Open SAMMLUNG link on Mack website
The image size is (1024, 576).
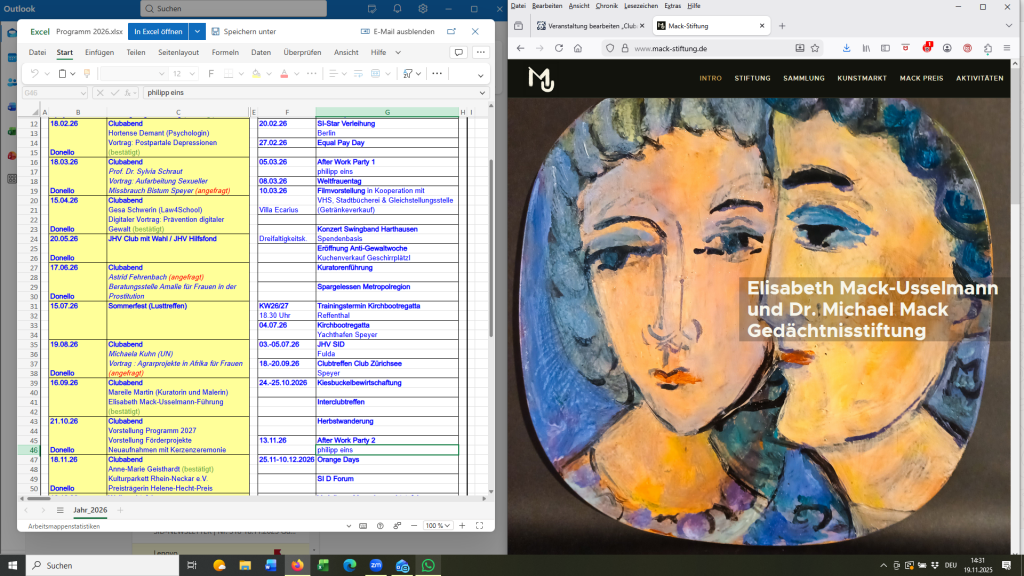(x=804, y=78)
